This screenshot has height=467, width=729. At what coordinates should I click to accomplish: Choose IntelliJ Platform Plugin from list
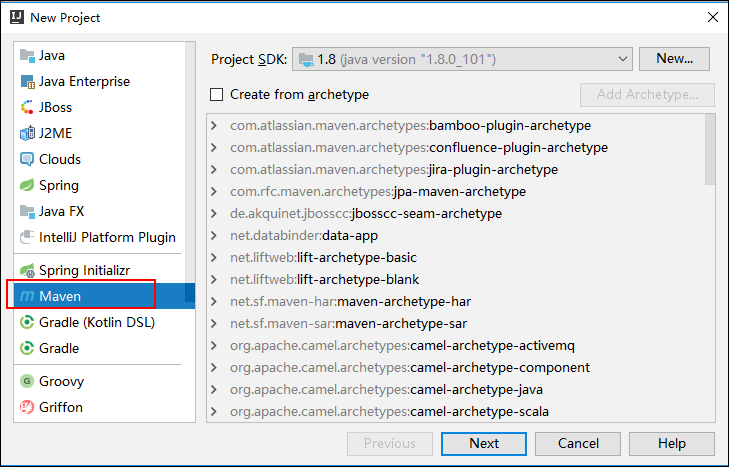point(107,238)
